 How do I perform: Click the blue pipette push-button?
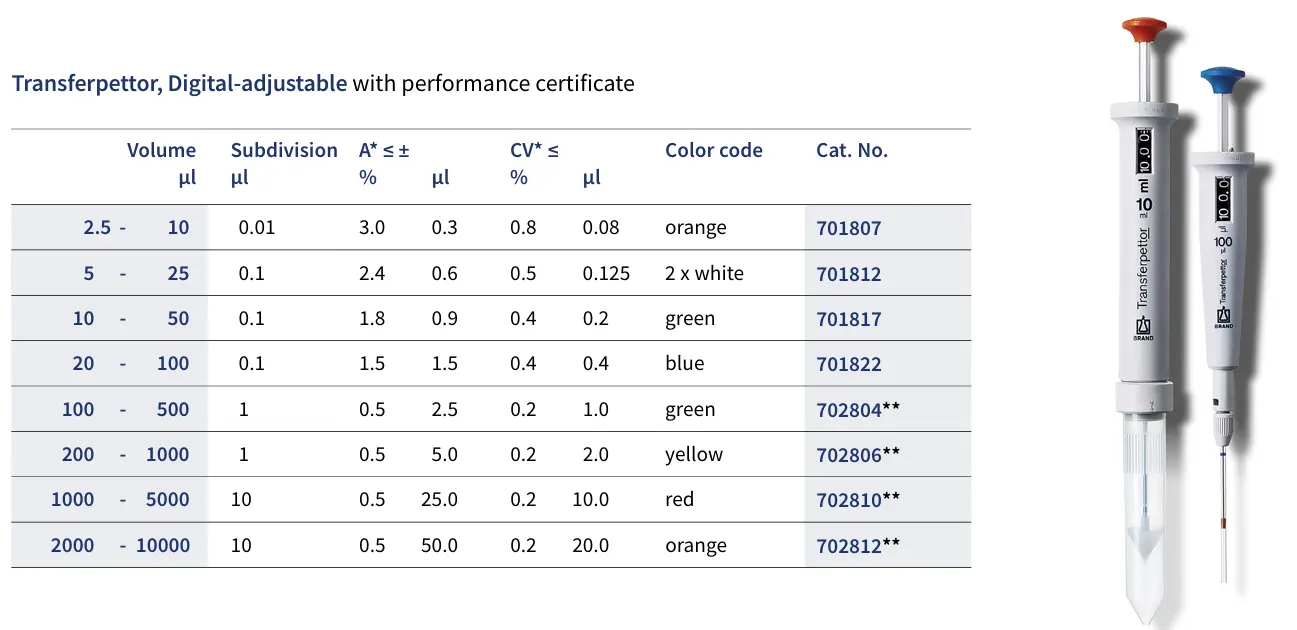(1223, 78)
